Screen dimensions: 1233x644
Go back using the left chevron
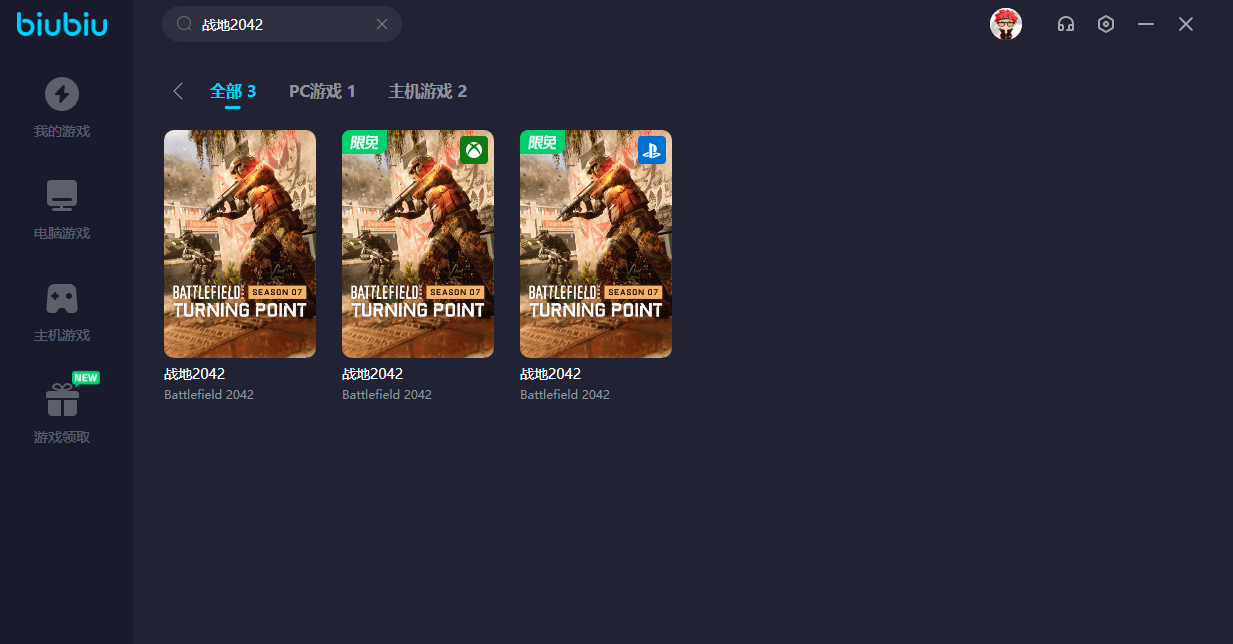(x=178, y=91)
